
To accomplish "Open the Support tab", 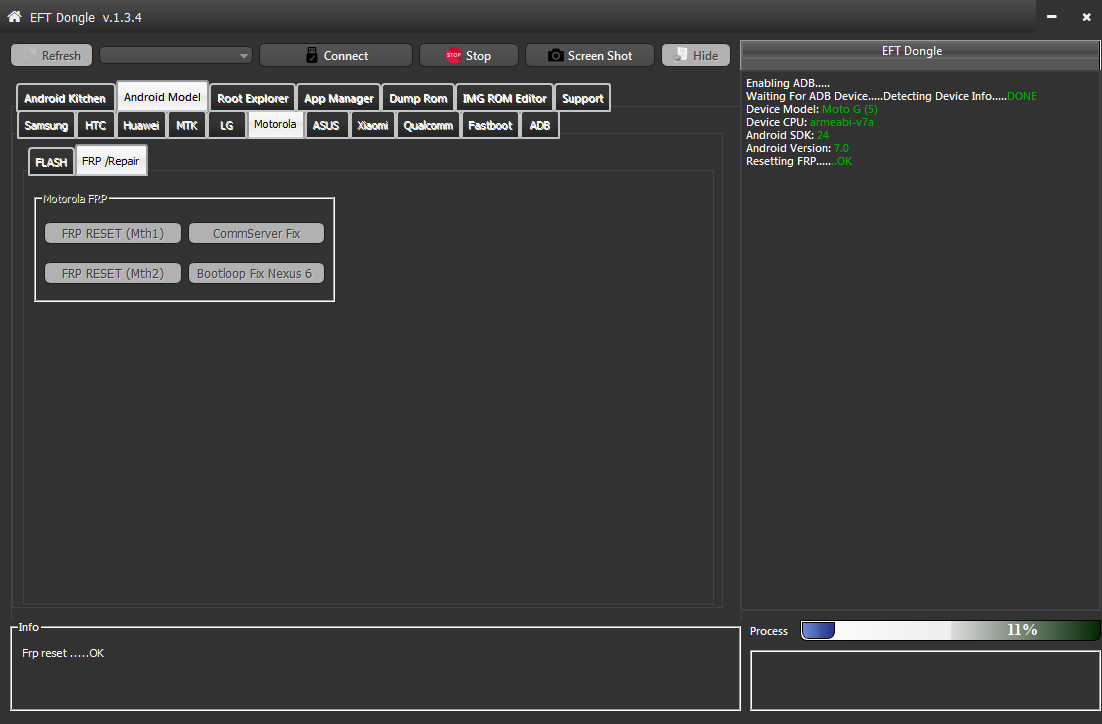I will 583,98.
